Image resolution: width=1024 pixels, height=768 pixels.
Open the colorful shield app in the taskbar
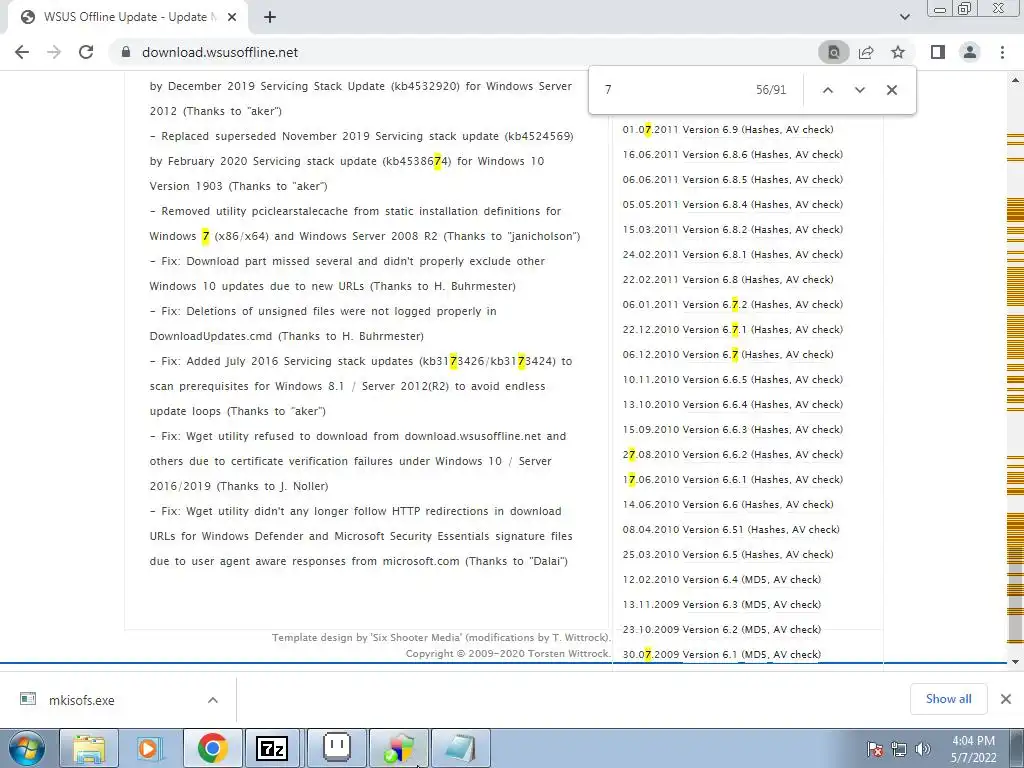tap(398, 748)
